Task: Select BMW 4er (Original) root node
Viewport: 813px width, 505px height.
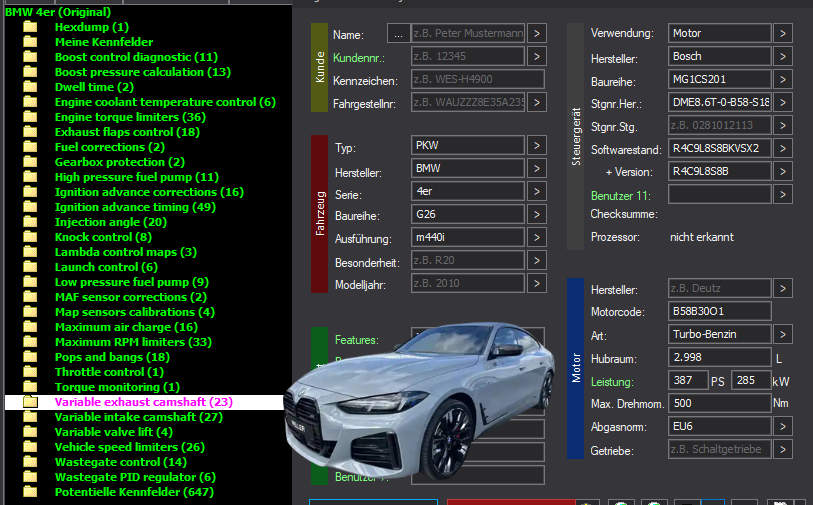Action: point(58,12)
